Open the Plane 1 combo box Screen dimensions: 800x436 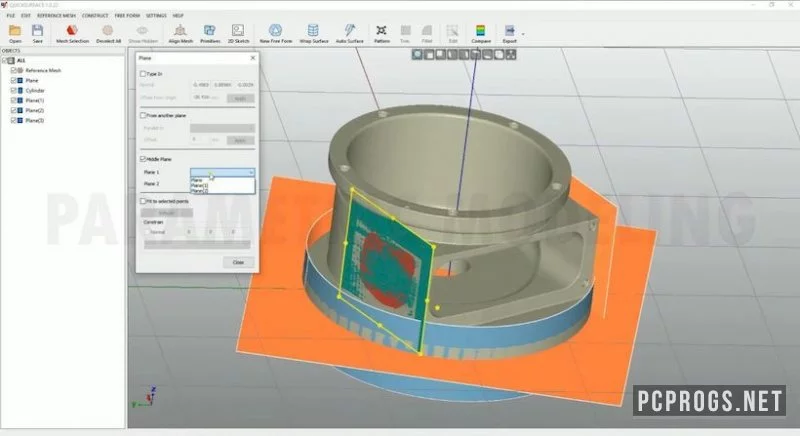[222, 172]
